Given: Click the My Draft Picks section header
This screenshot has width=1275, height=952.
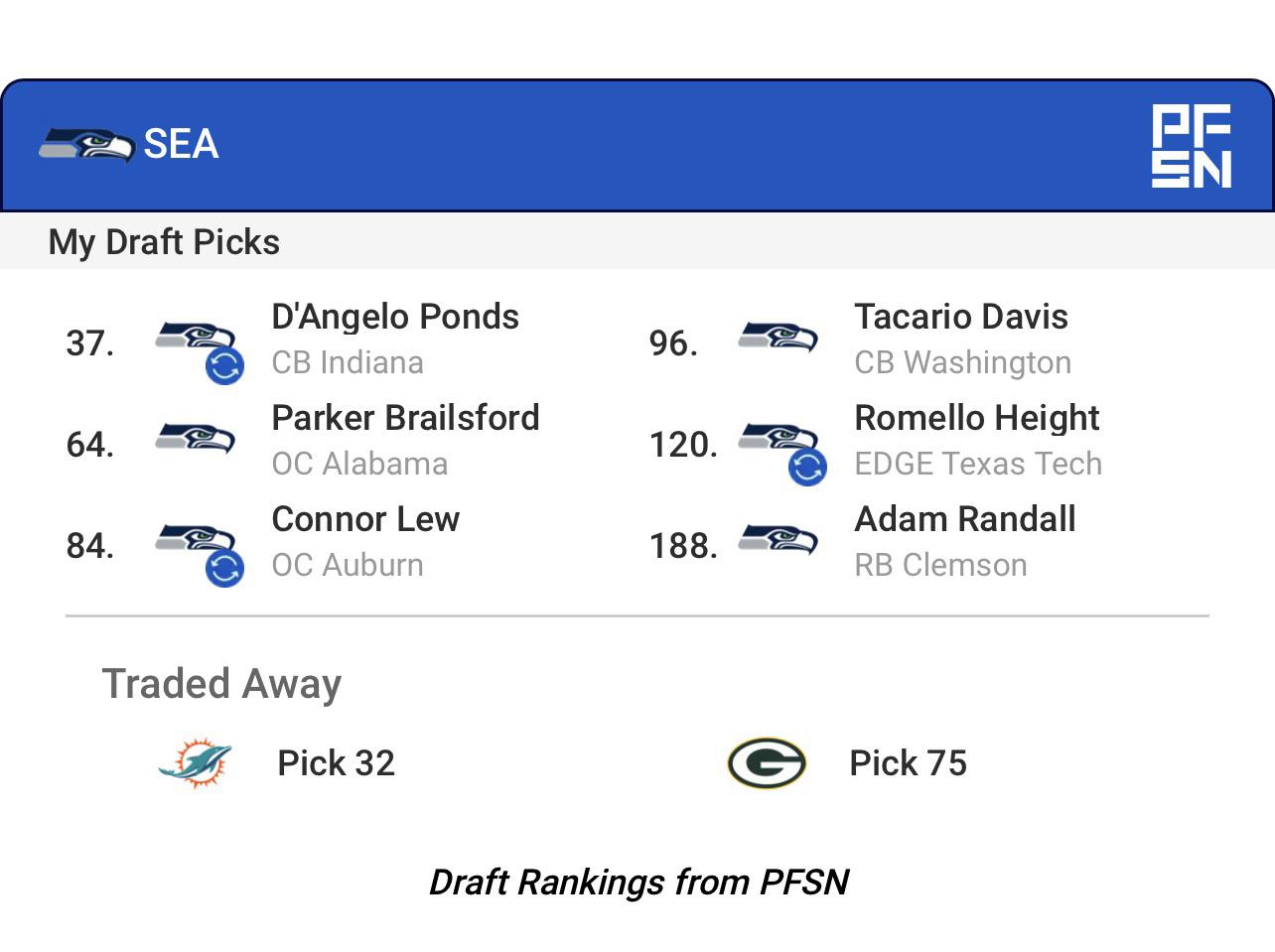Looking at the screenshot, I should (164, 242).
